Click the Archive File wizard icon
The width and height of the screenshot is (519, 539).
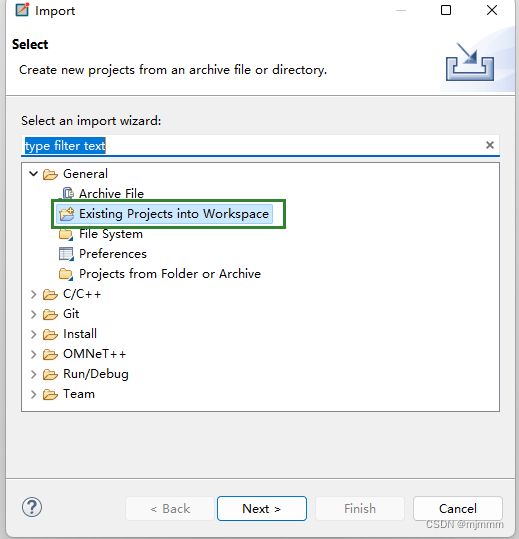tap(67, 193)
